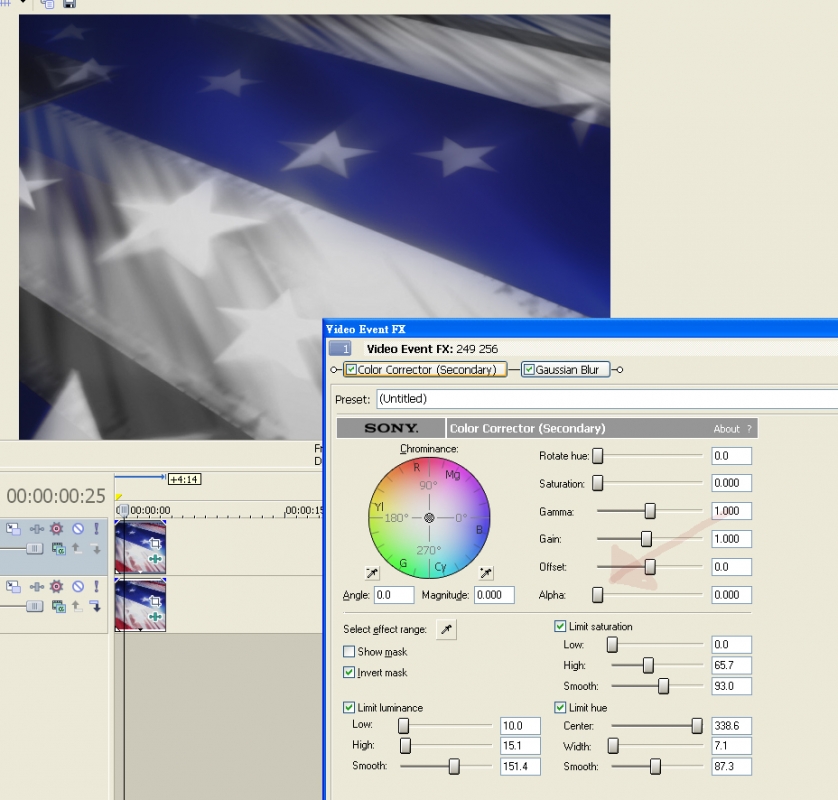
Task: Uncheck the Limit saturation checkbox
Action: click(x=560, y=626)
